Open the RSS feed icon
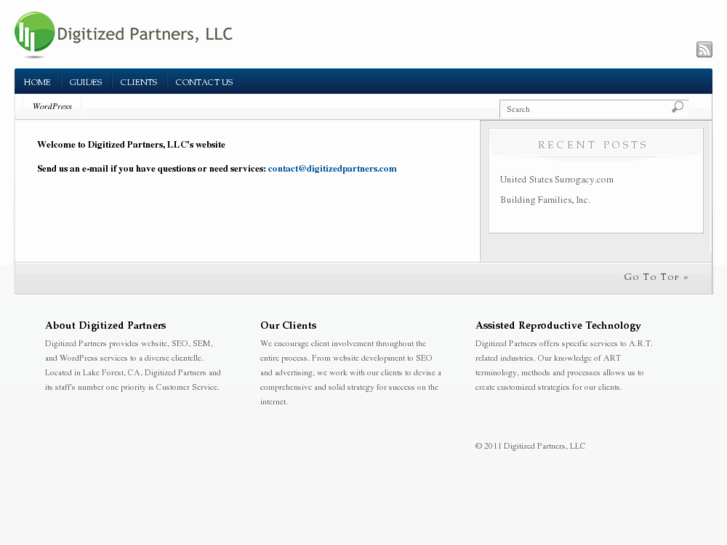The width and height of the screenshot is (727, 545). 704,49
